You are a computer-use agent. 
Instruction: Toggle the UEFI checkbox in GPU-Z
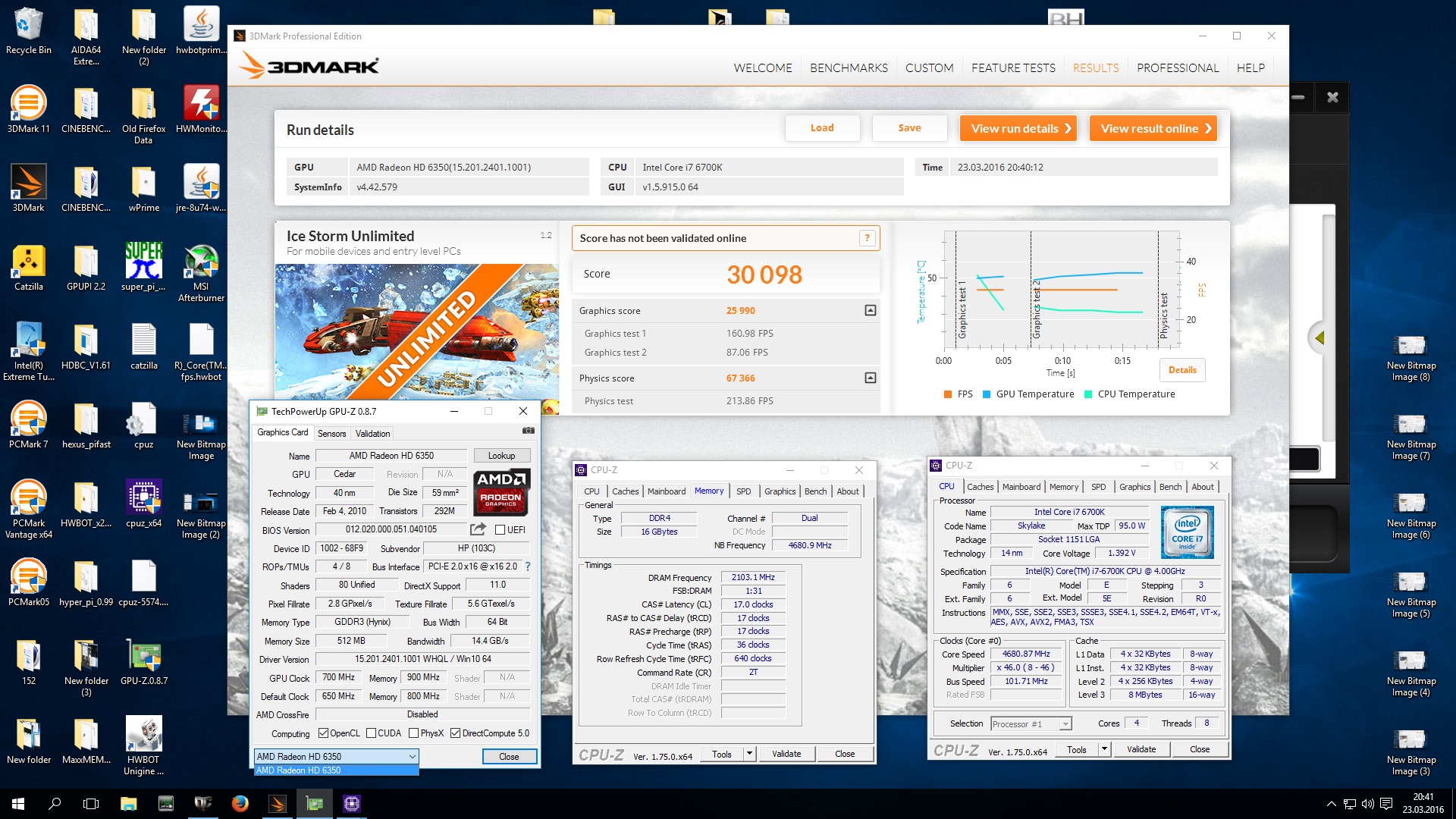pyautogui.click(x=500, y=529)
